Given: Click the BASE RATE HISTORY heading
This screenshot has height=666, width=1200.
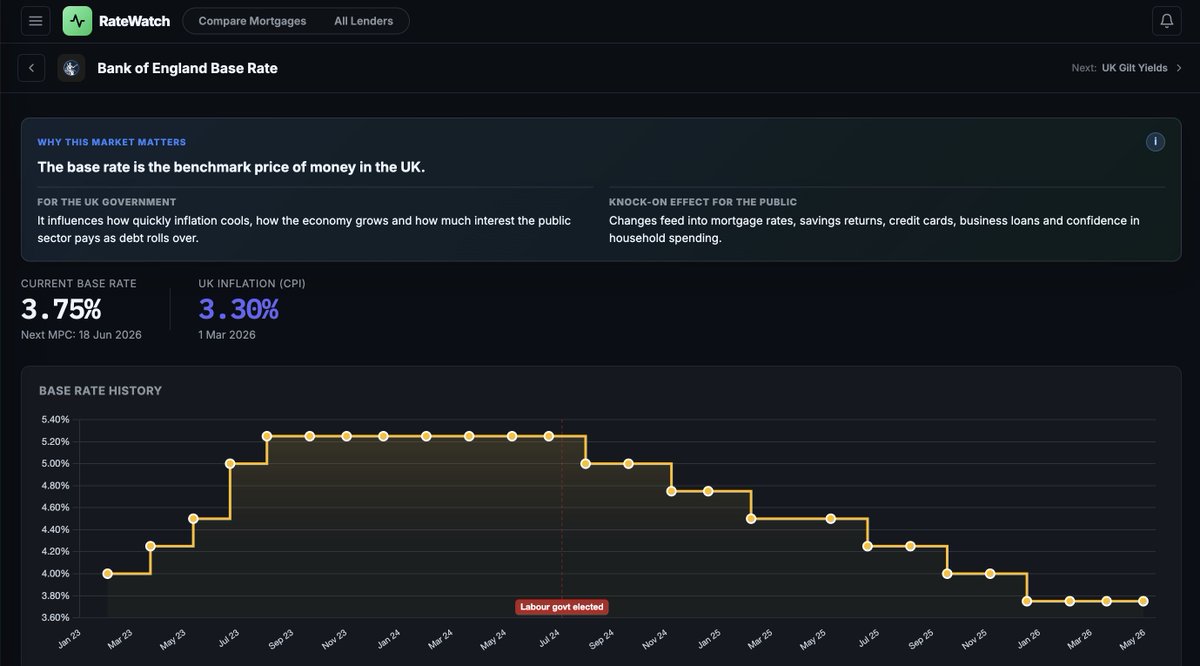Looking at the screenshot, I should pyautogui.click(x=100, y=391).
